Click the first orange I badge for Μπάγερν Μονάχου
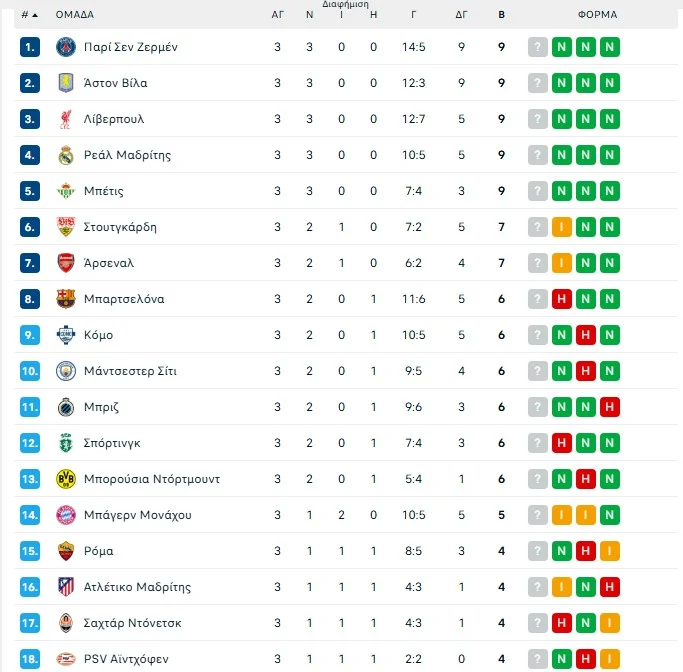The image size is (683, 672). (561, 515)
